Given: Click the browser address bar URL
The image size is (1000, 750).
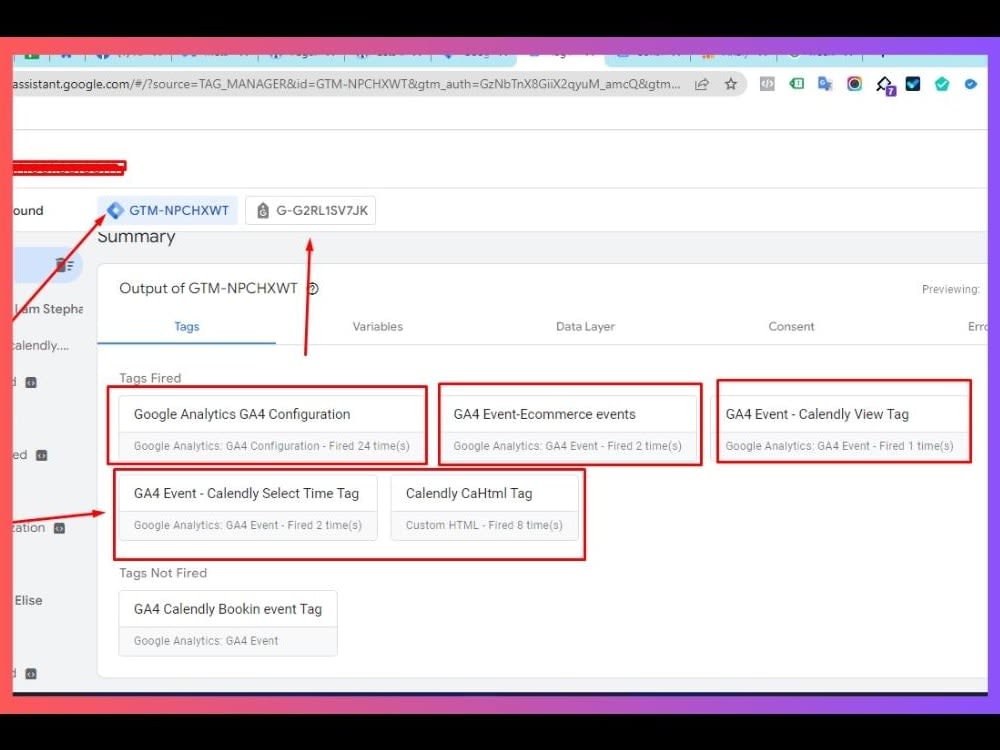Looking at the screenshot, I should [346, 84].
